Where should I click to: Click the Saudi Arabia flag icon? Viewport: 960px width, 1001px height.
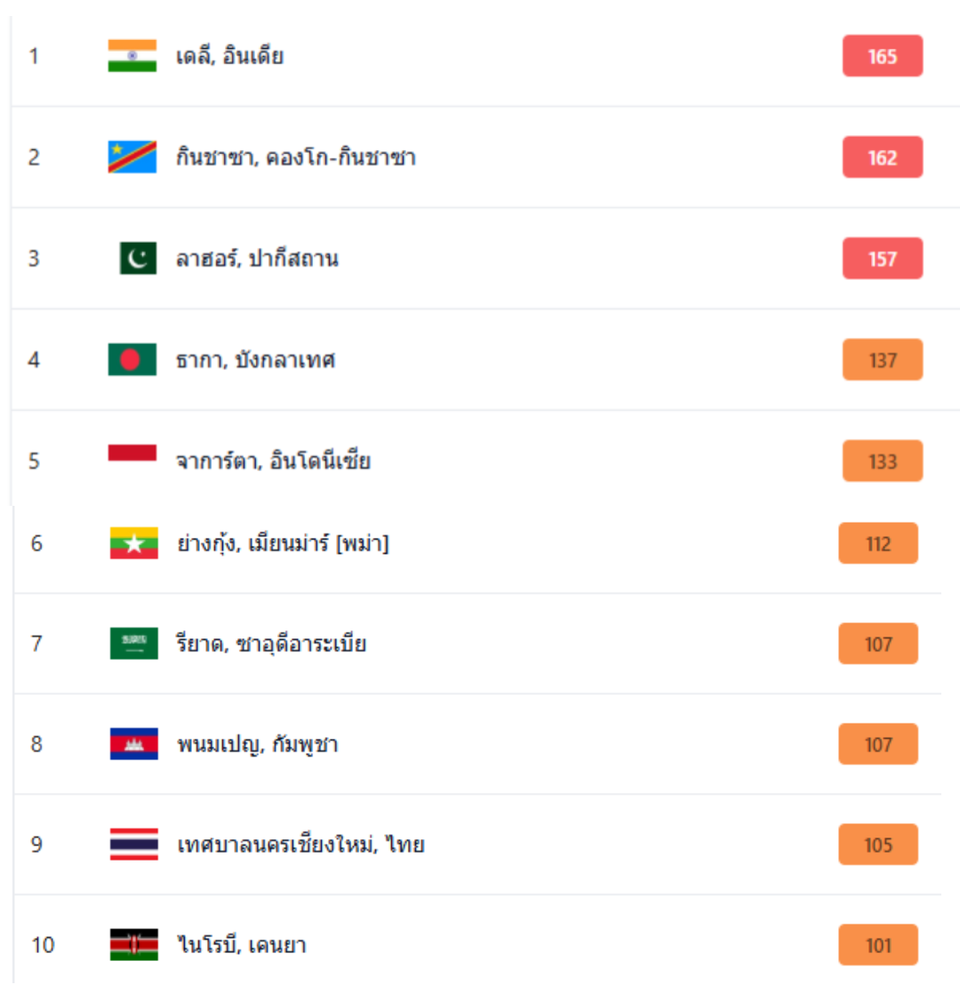[134, 643]
